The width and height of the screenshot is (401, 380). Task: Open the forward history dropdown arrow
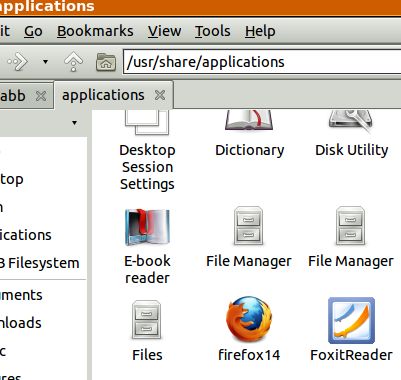click(x=45, y=62)
